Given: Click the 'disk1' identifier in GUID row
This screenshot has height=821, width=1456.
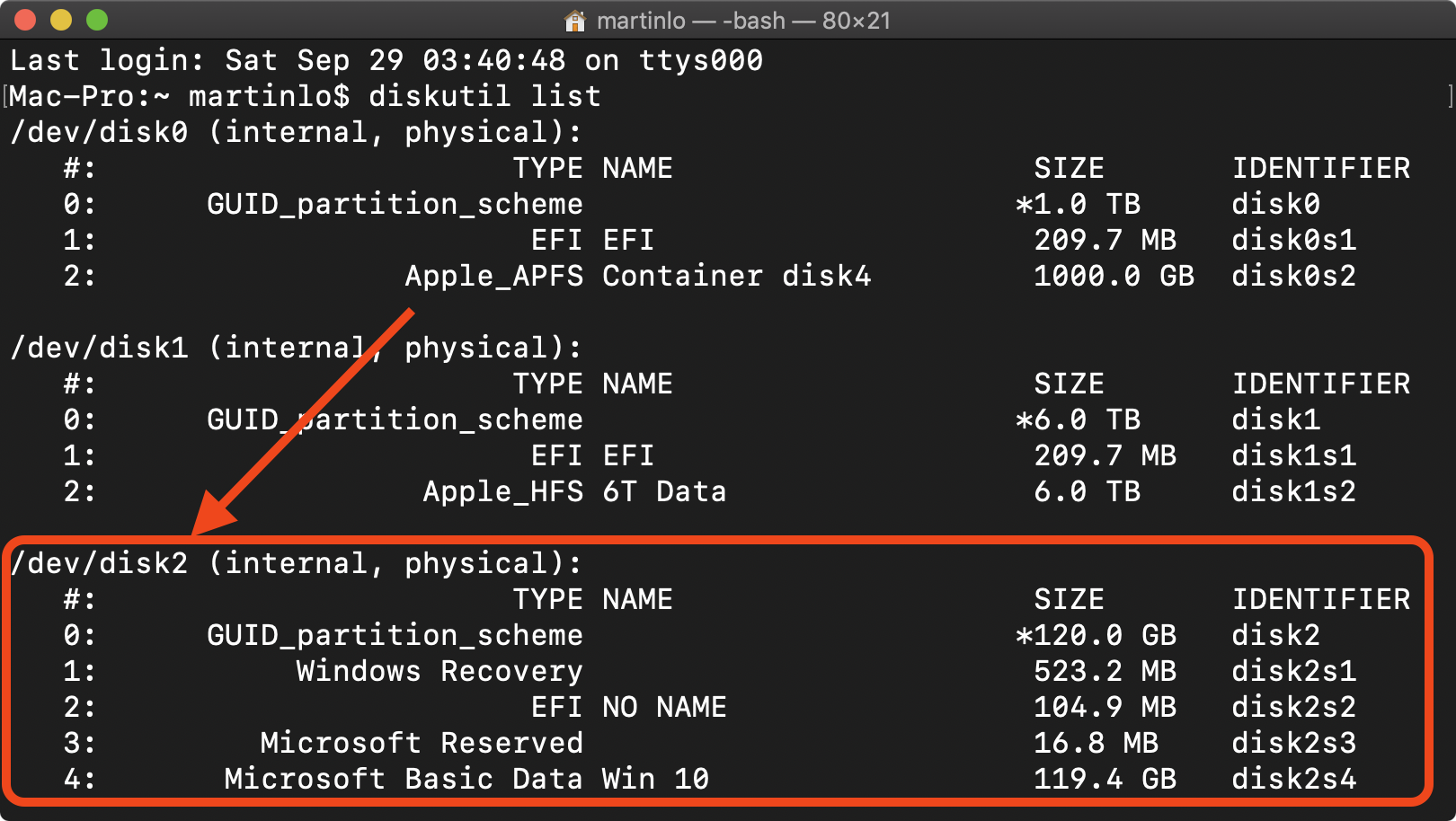Looking at the screenshot, I should pos(1275,419).
